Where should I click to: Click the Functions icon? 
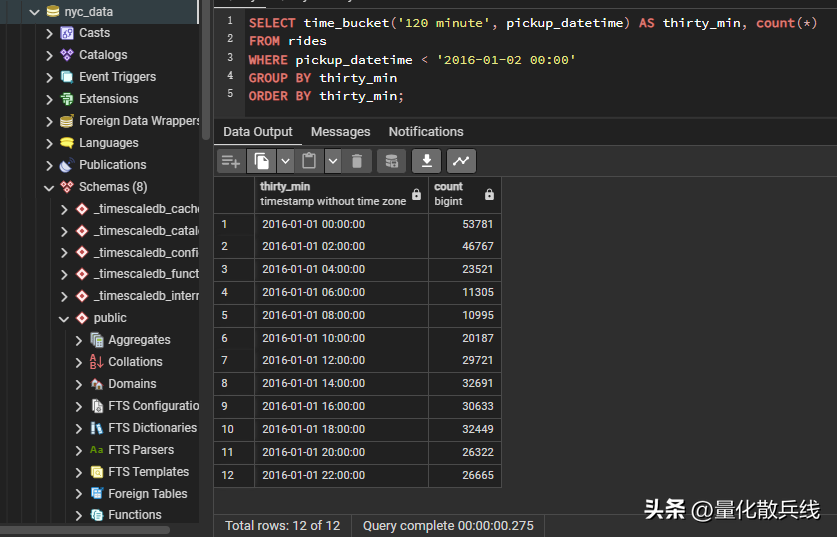click(97, 515)
